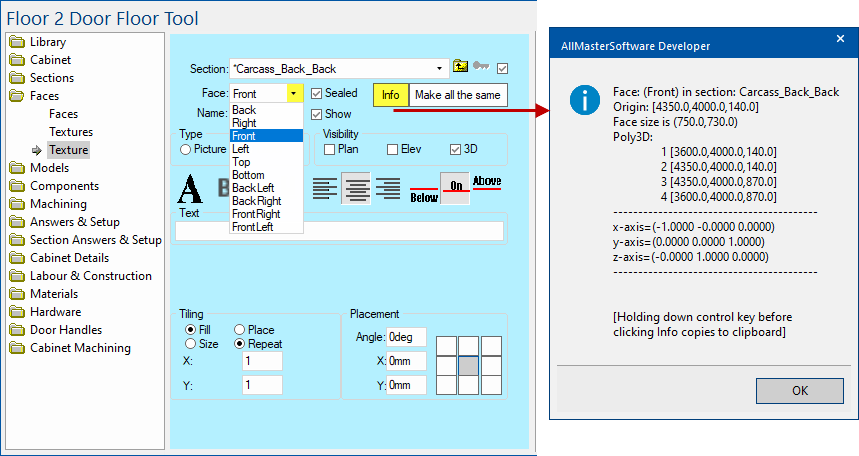This screenshot has width=859, height=456.
Task: Click the Tiling X value field
Action: click(262, 361)
